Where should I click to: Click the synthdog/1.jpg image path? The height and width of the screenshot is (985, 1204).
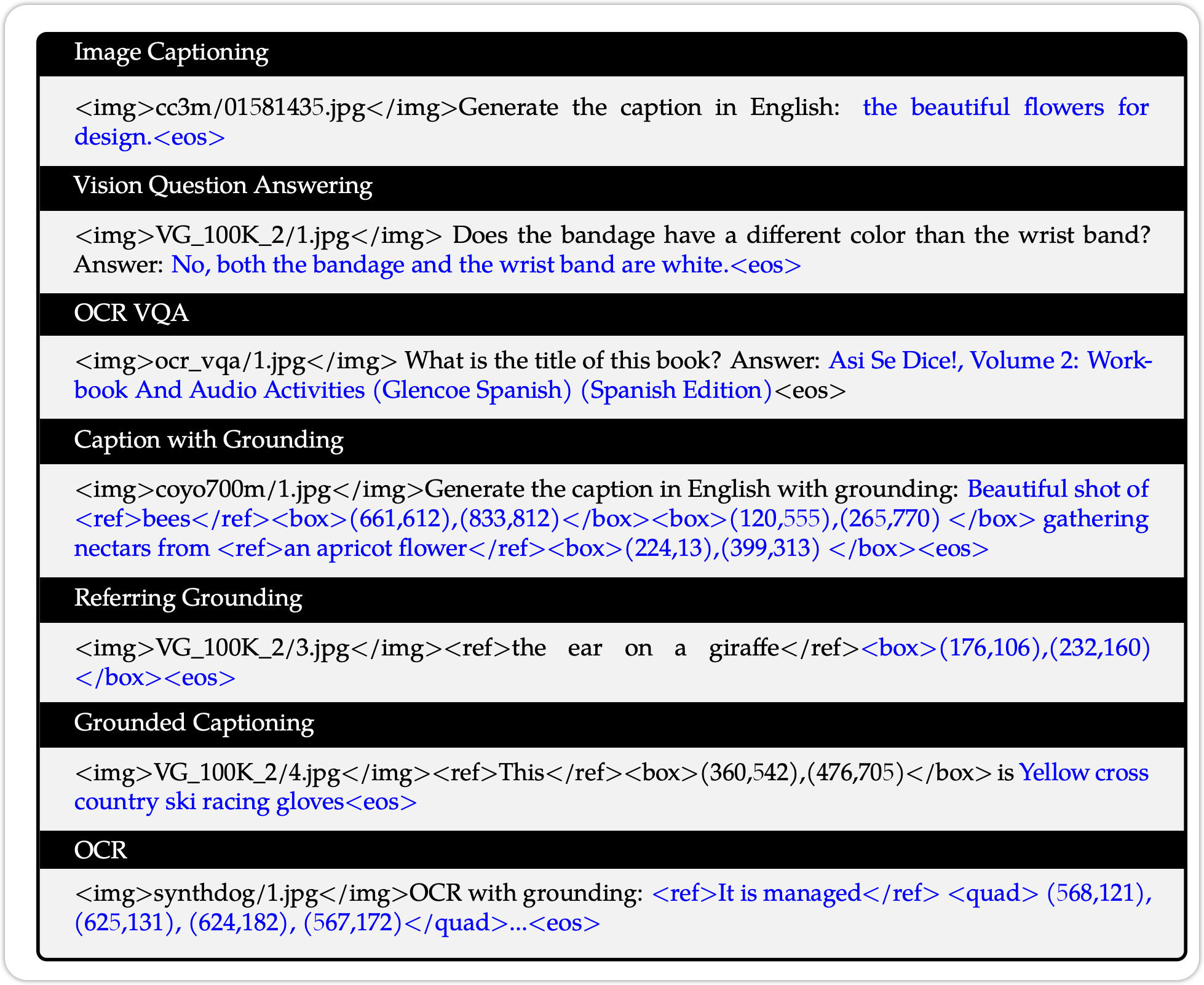point(236,893)
